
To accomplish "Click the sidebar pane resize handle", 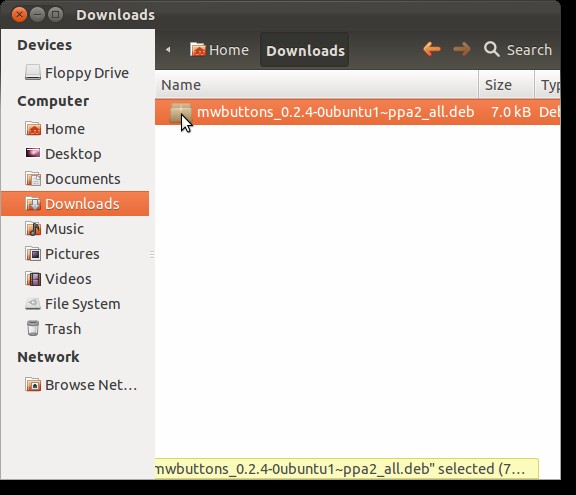I will coord(152,254).
